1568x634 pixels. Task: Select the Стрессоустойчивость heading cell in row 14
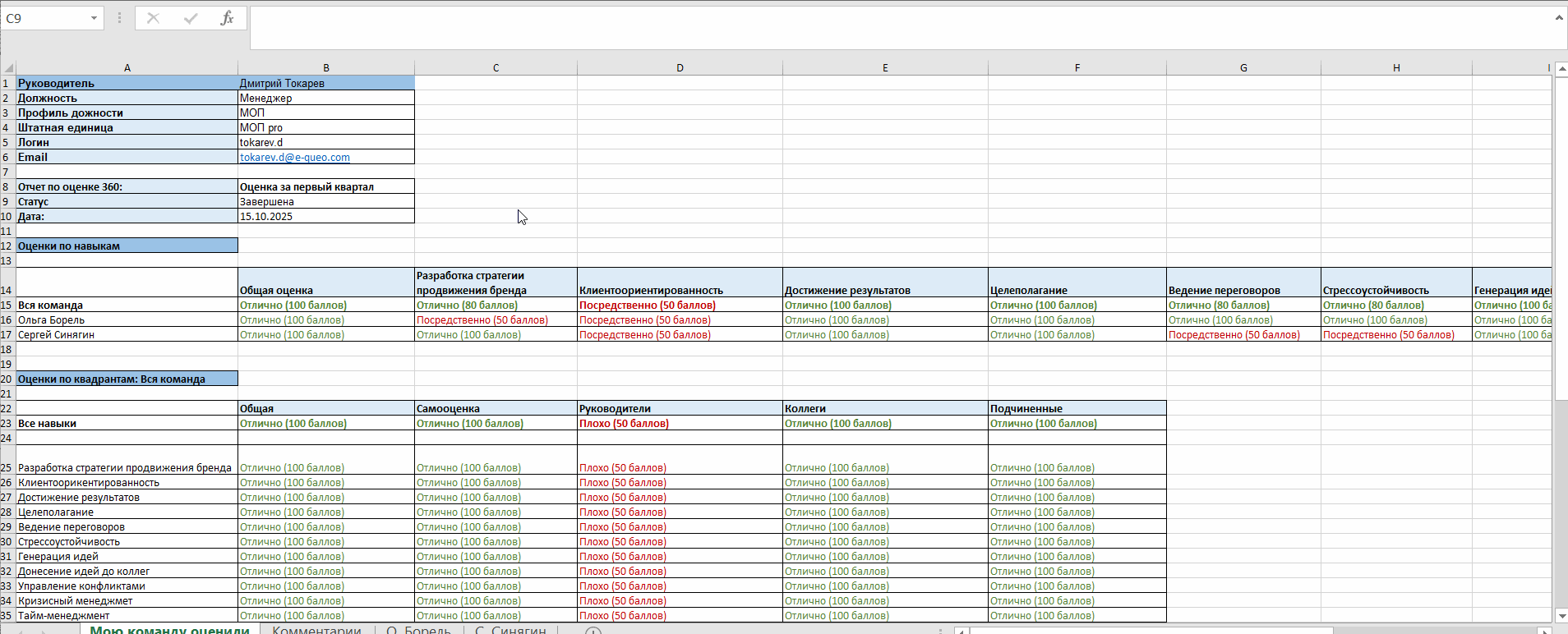(1396, 283)
